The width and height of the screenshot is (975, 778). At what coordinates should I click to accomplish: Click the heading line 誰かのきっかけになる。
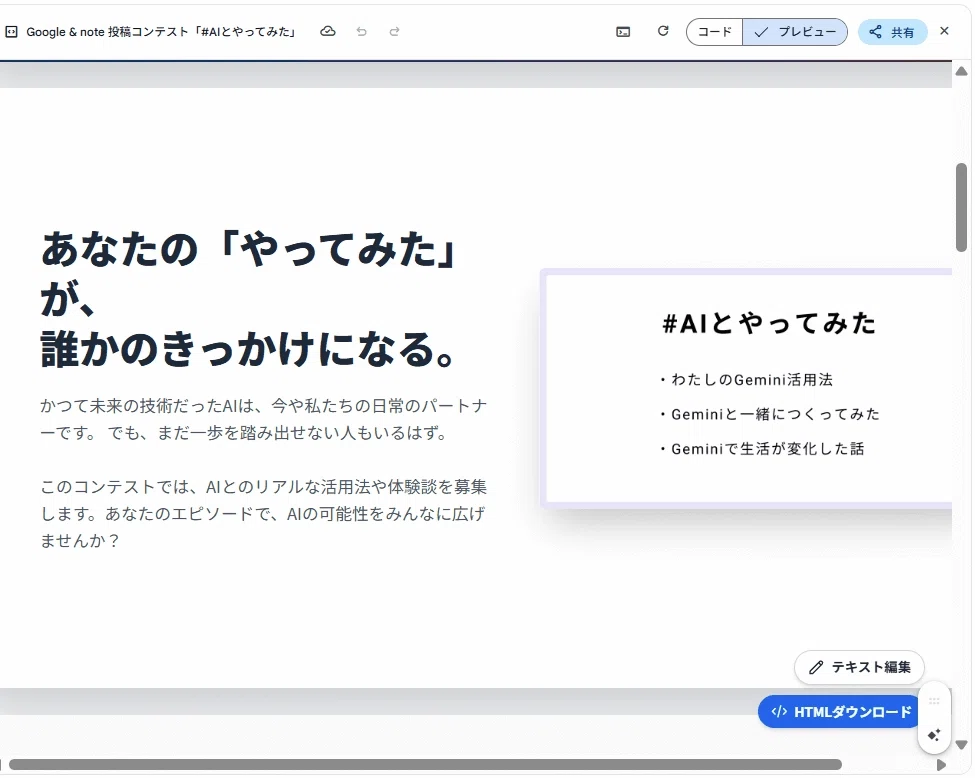(x=248, y=350)
